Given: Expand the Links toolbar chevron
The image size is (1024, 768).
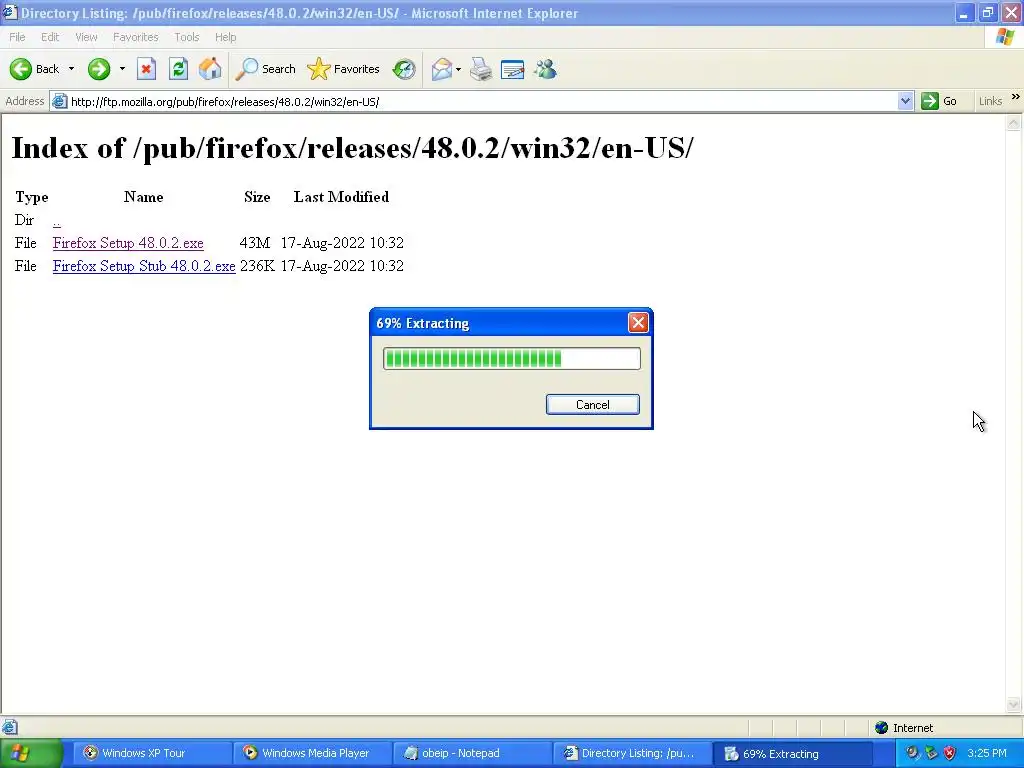Looking at the screenshot, I should (1016, 97).
